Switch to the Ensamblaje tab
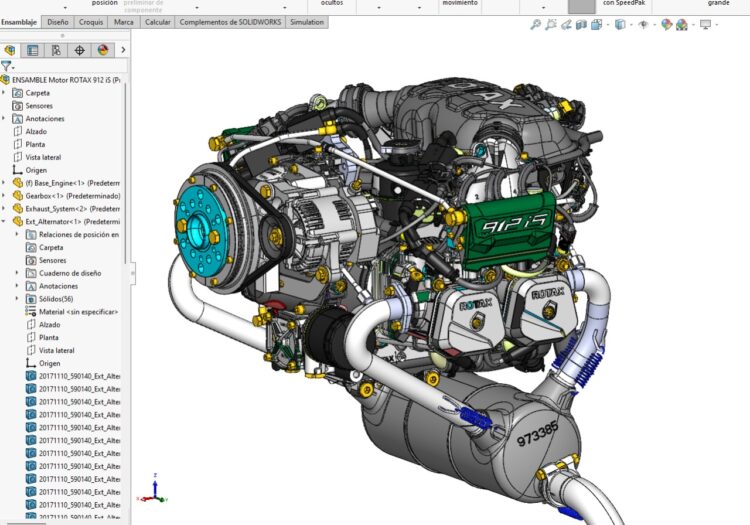 [19, 22]
